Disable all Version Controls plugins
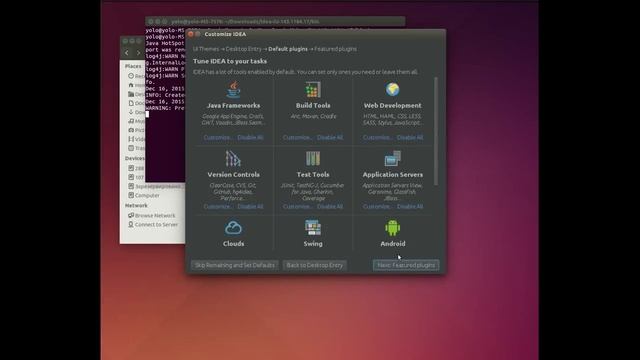The height and width of the screenshot is (360, 640). (250, 207)
